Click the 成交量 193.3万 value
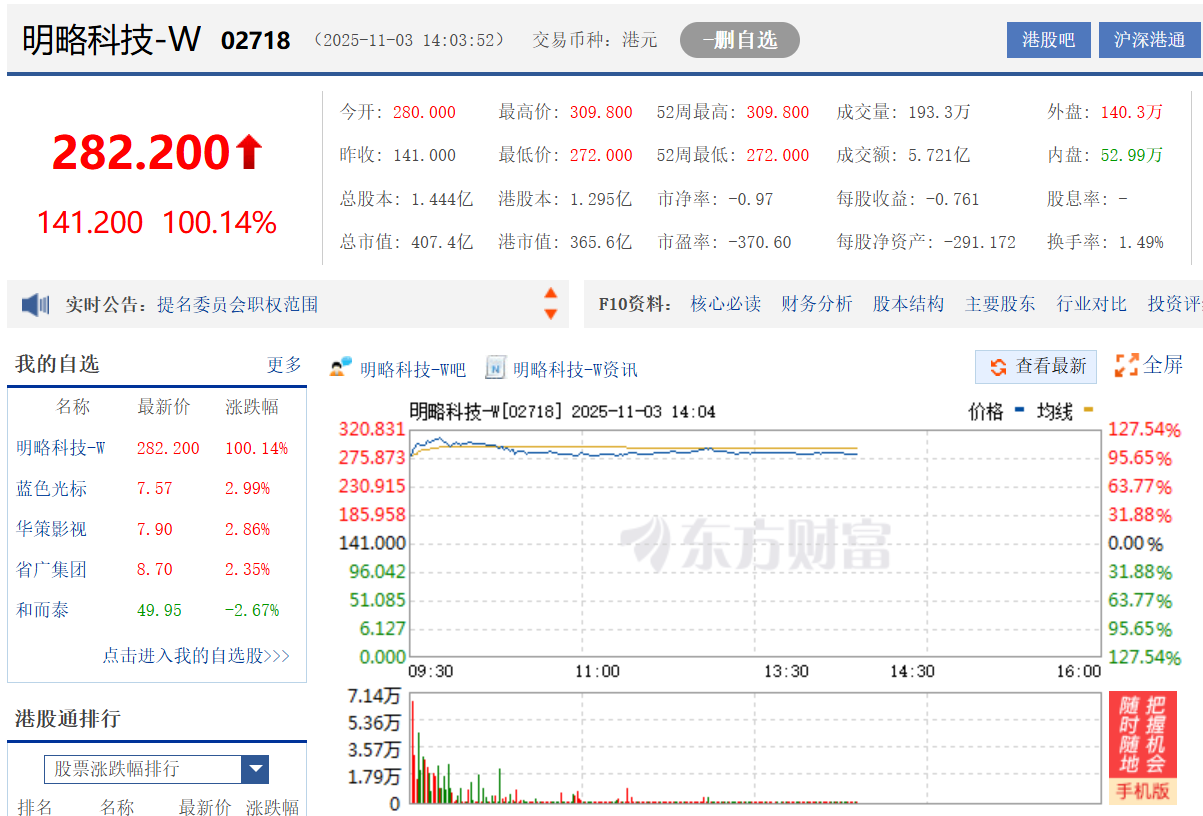Viewport: 1203px width, 816px height. coord(939,112)
